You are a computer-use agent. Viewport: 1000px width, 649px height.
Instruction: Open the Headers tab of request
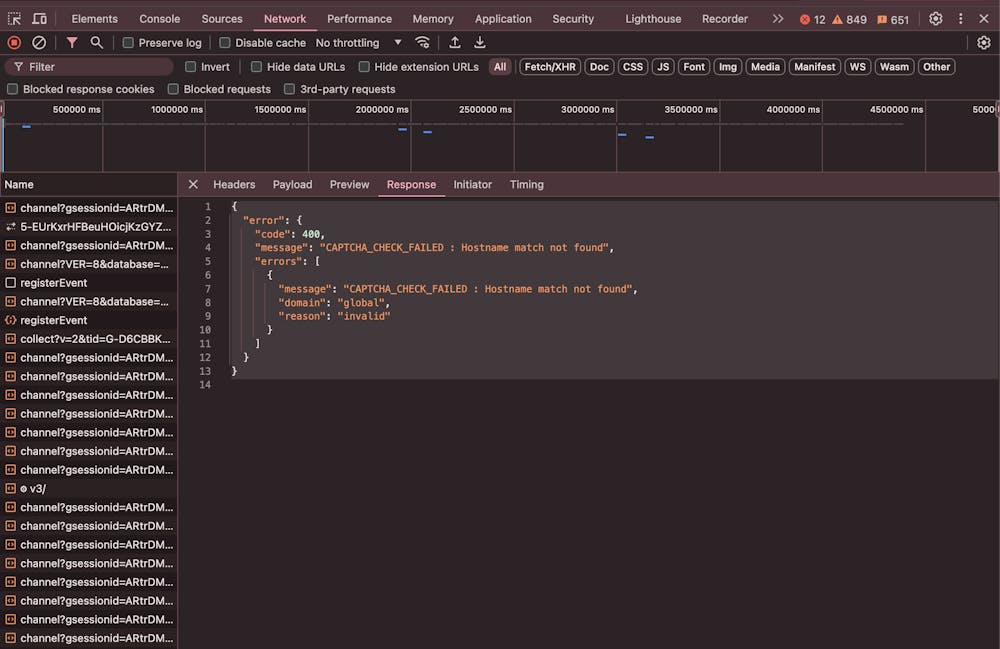pyautogui.click(x=234, y=185)
